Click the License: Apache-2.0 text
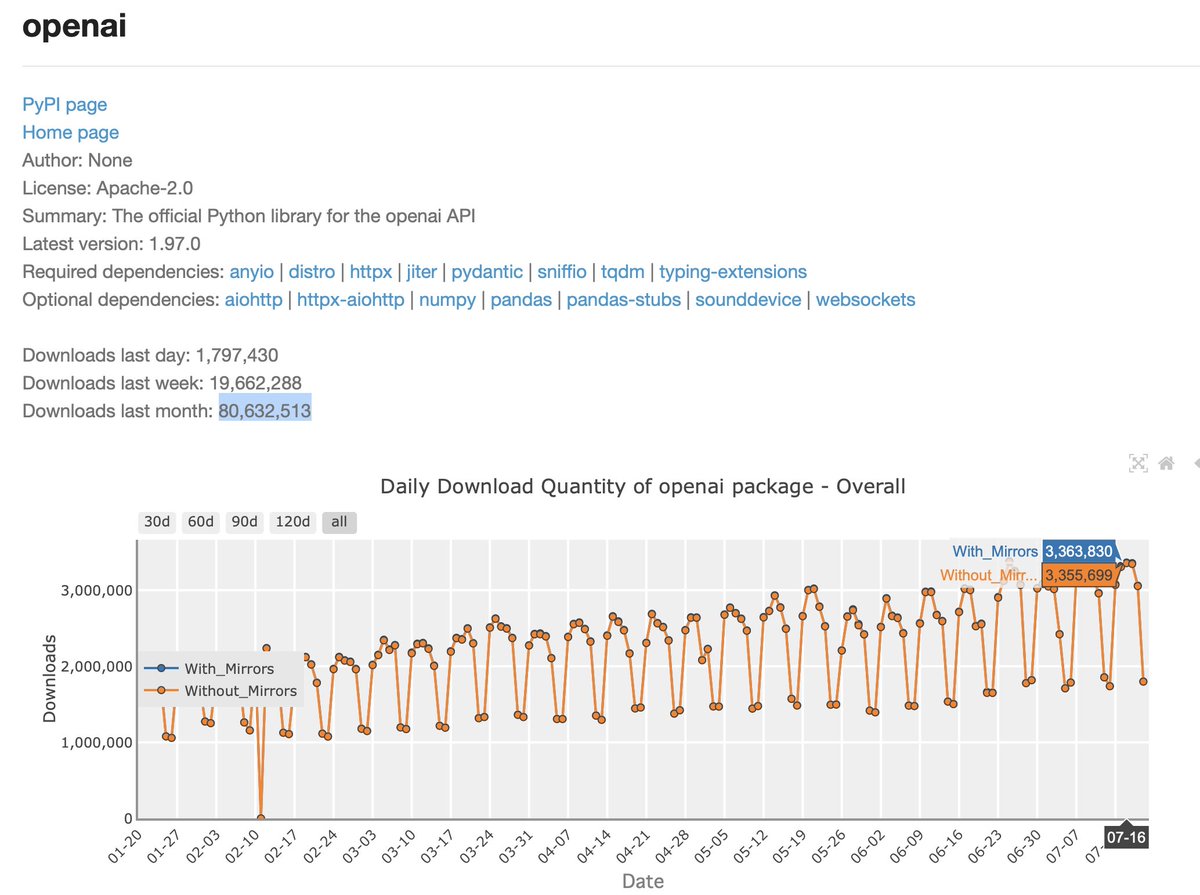Viewport: 1200px width, 895px height. pyautogui.click(x=107, y=188)
